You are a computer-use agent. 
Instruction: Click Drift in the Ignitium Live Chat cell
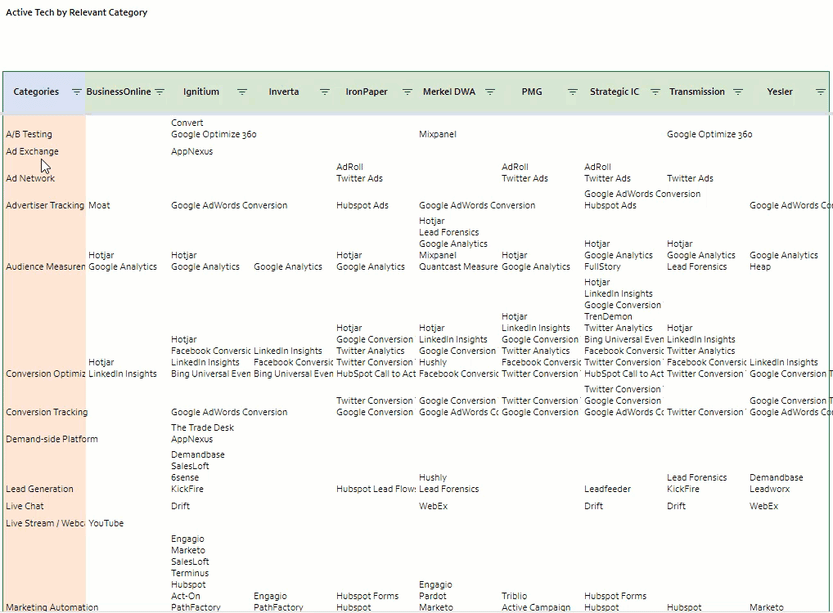(x=180, y=506)
